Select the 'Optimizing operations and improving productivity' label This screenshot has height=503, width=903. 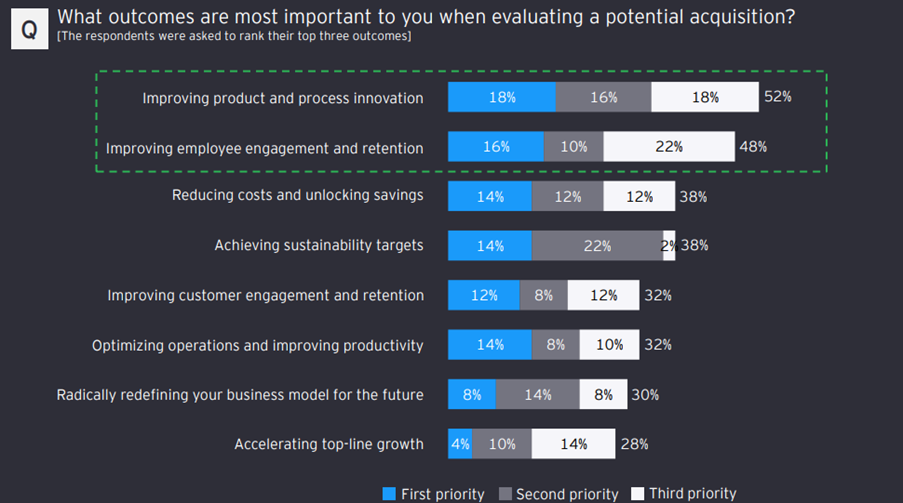(258, 345)
